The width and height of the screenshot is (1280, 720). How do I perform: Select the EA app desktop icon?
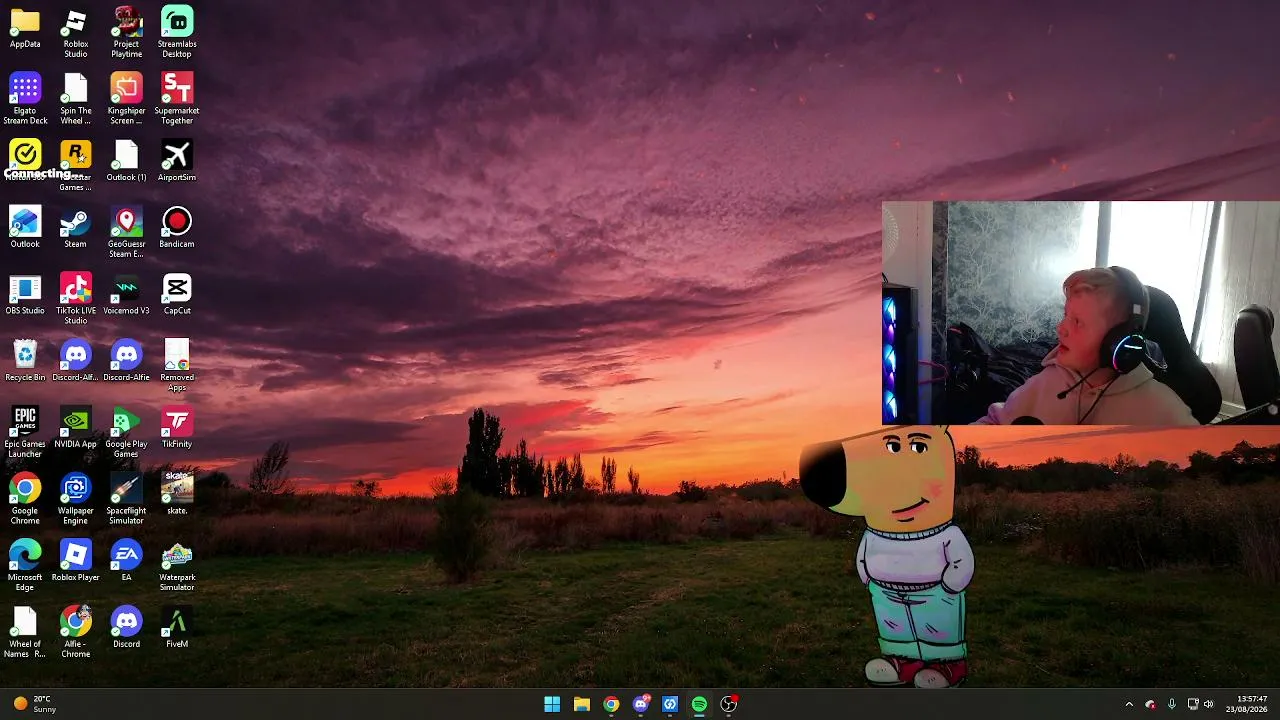point(126,555)
